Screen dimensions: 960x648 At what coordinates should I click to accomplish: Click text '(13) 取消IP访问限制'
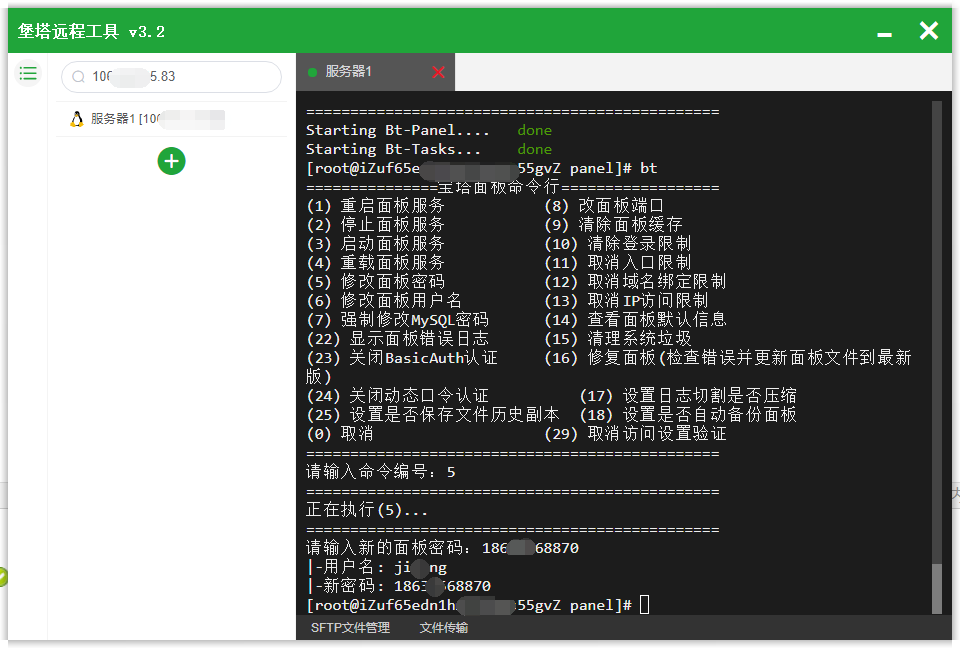[626, 301]
